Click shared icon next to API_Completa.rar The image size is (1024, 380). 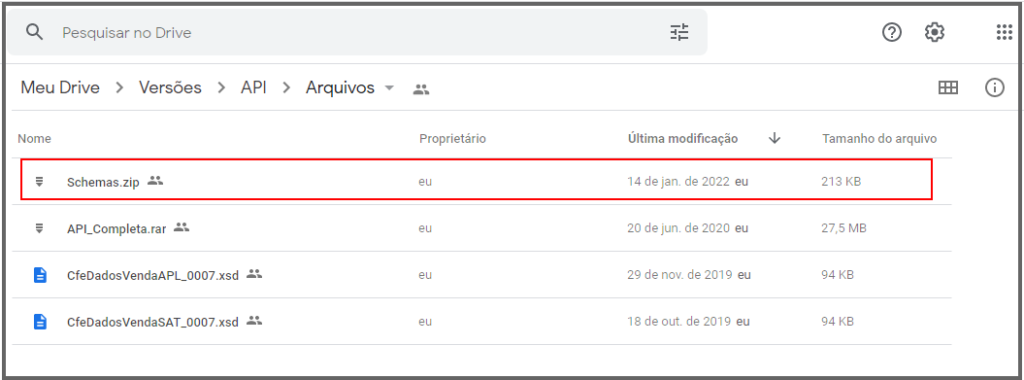(x=182, y=227)
